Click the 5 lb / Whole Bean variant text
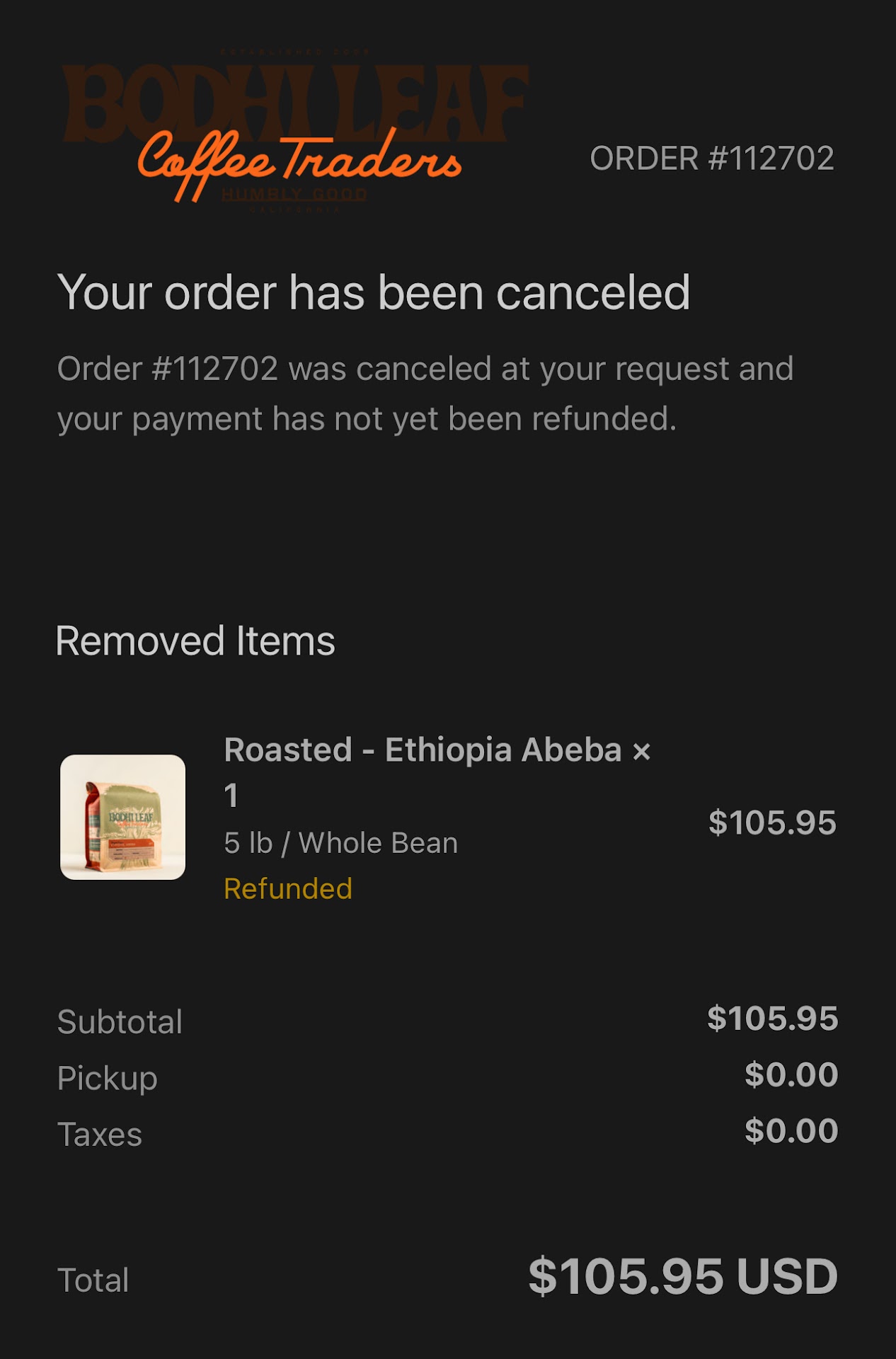Image resolution: width=896 pixels, height=1359 pixels. tap(340, 843)
